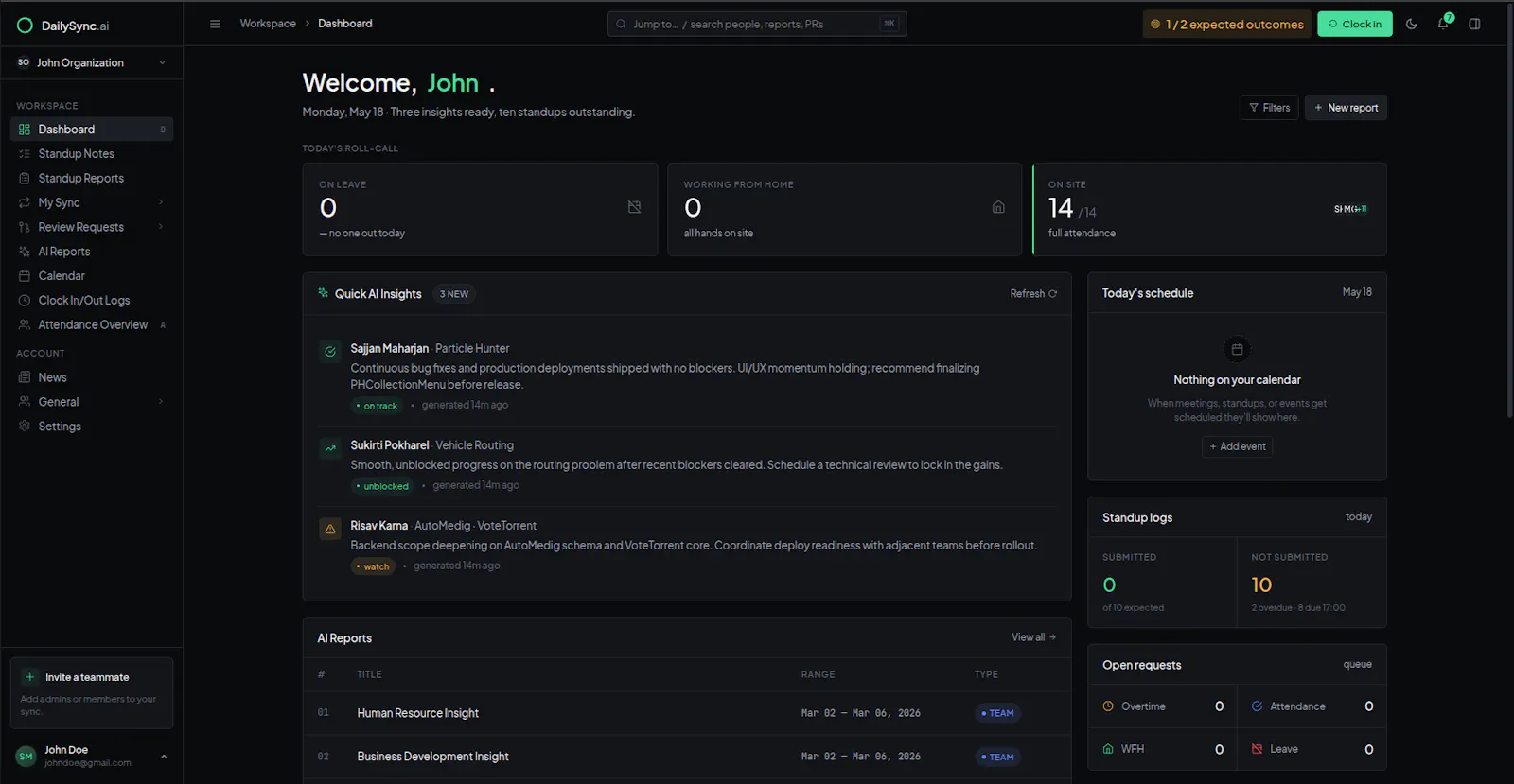Image resolution: width=1514 pixels, height=784 pixels.
Task: Click the On Leave calendar-off icon
Action: [634, 207]
